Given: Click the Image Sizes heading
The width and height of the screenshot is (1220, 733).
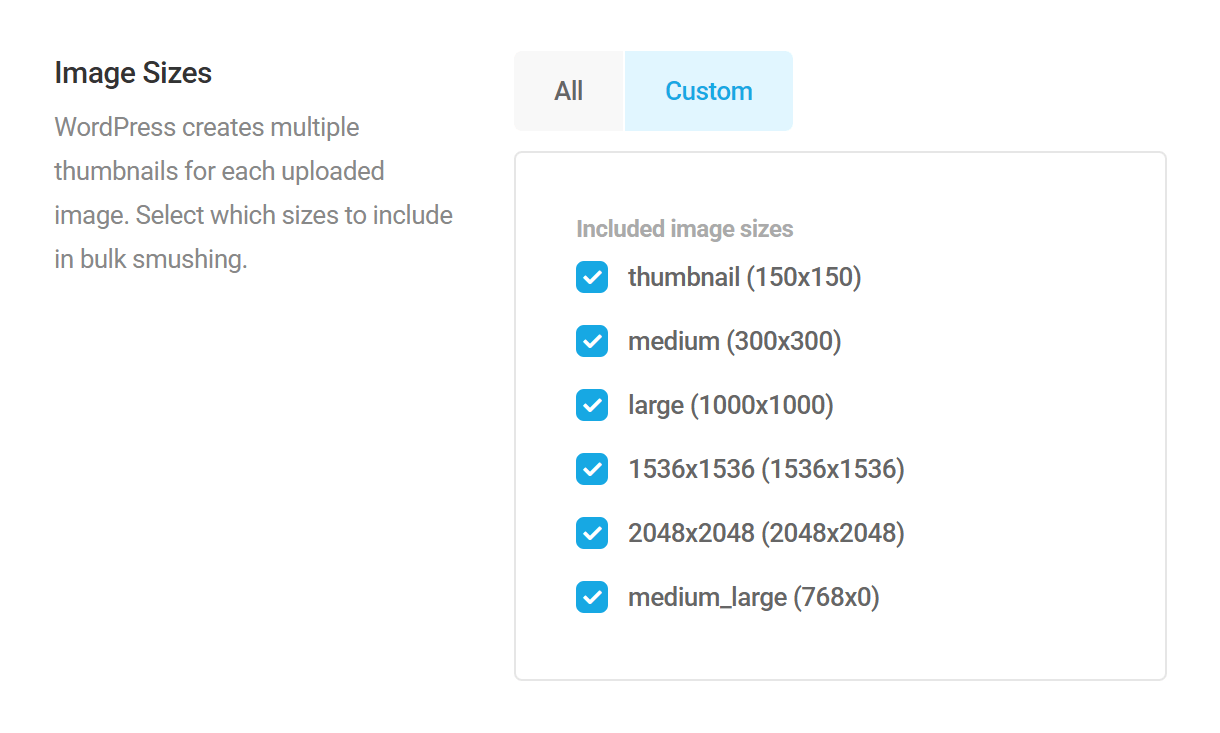Looking at the screenshot, I should [133, 73].
